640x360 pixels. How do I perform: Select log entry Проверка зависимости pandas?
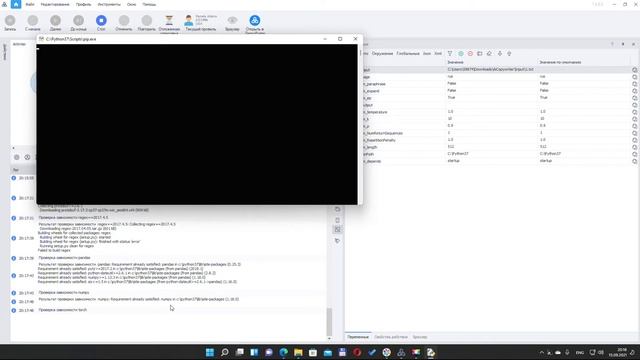coord(64,258)
